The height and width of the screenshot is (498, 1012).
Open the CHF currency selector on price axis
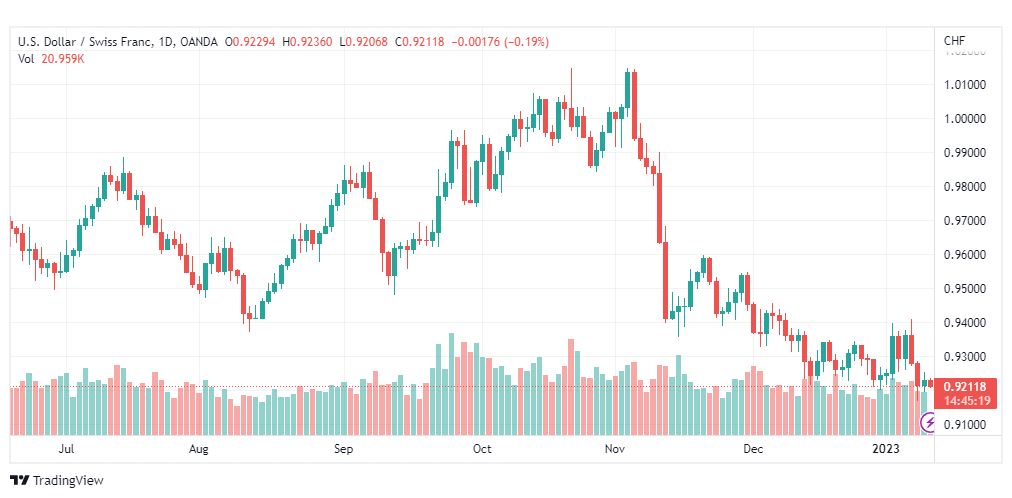click(955, 41)
